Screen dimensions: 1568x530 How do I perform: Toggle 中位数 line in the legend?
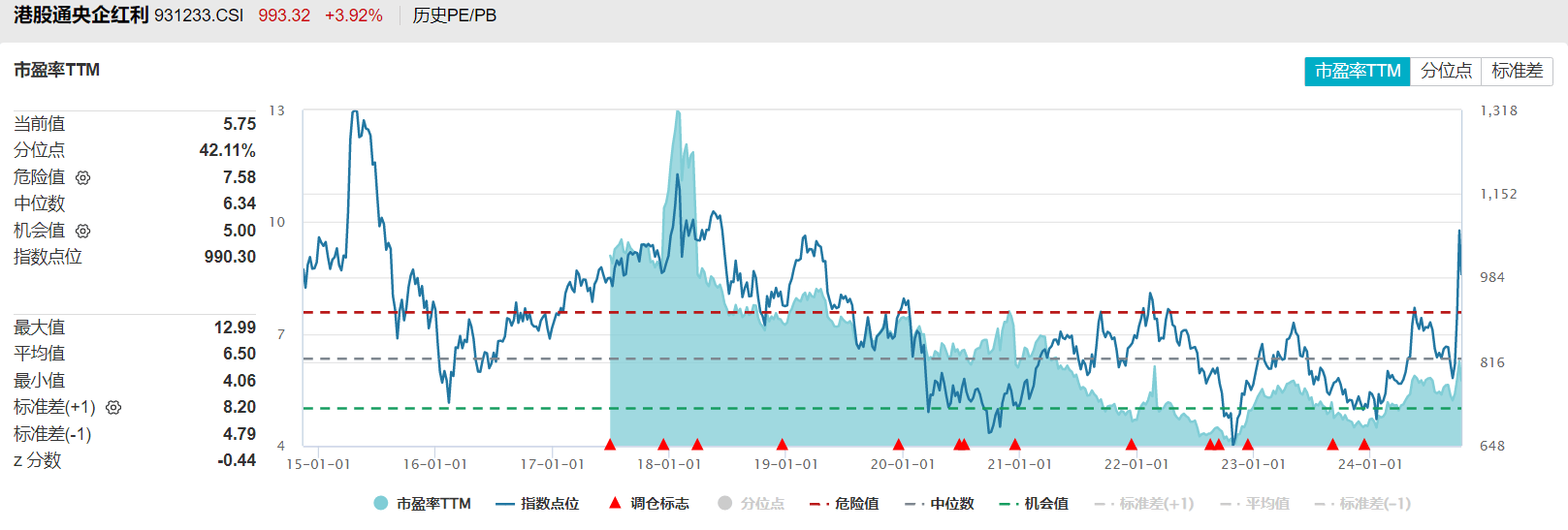940,504
